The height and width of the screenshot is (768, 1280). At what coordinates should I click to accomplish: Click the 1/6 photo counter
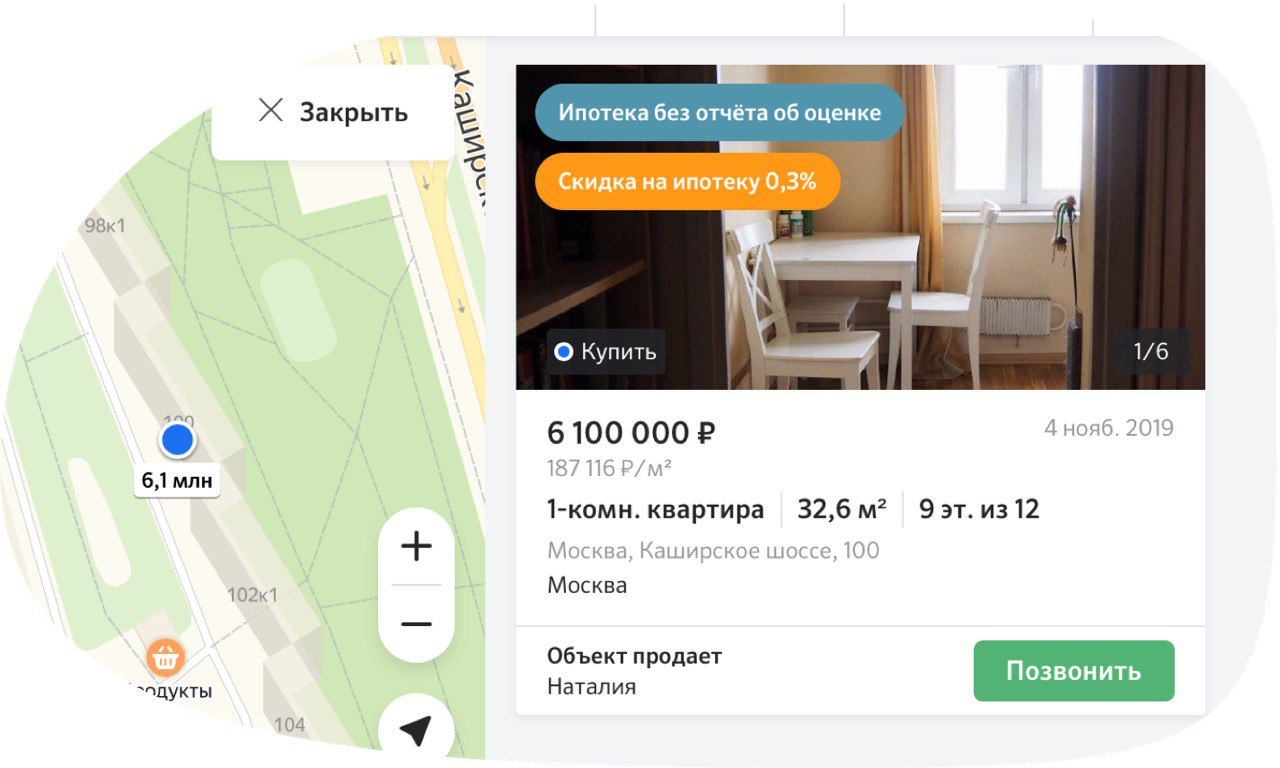(x=1151, y=352)
